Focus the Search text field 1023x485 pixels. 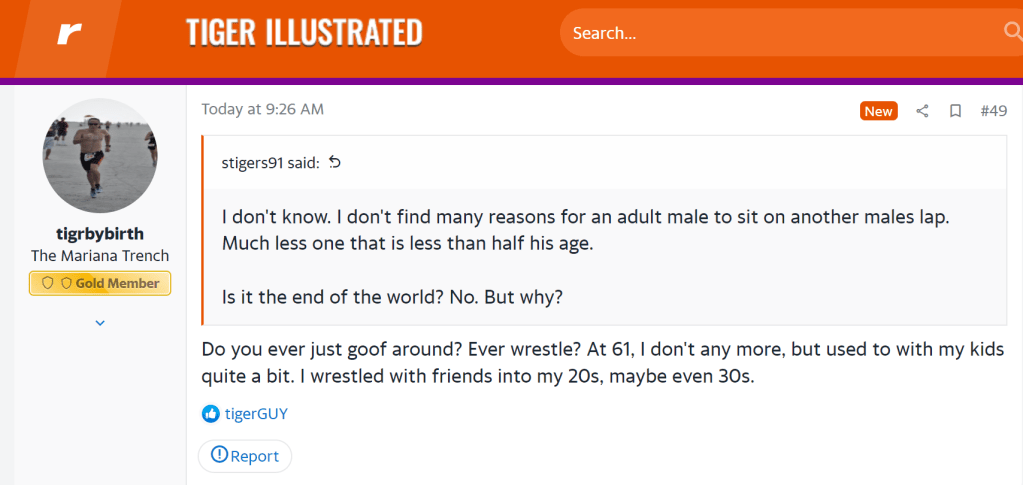coord(780,33)
